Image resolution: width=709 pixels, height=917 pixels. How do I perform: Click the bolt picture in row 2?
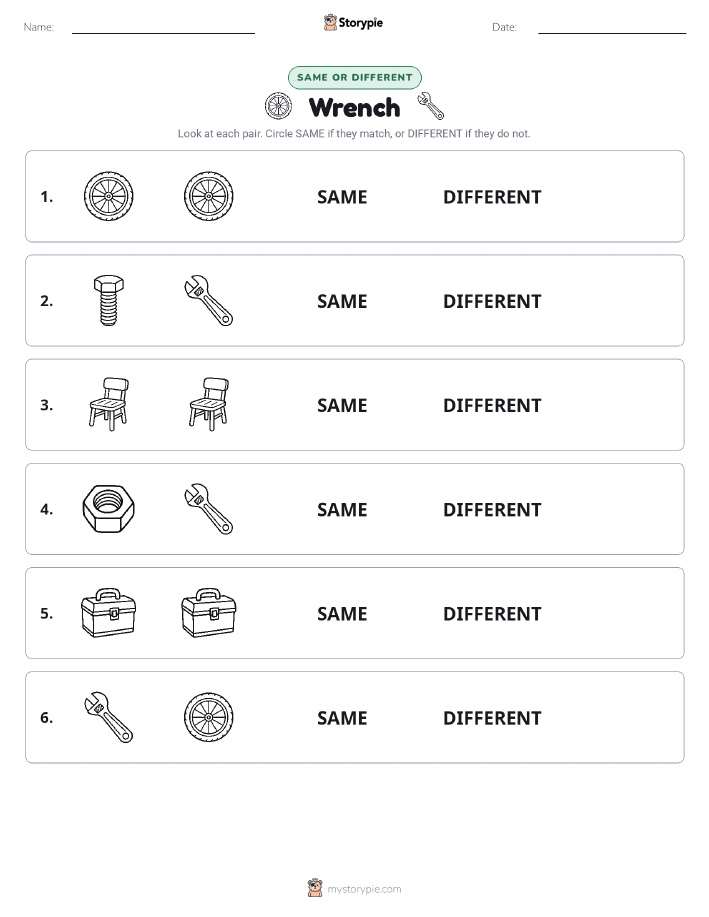108,301
